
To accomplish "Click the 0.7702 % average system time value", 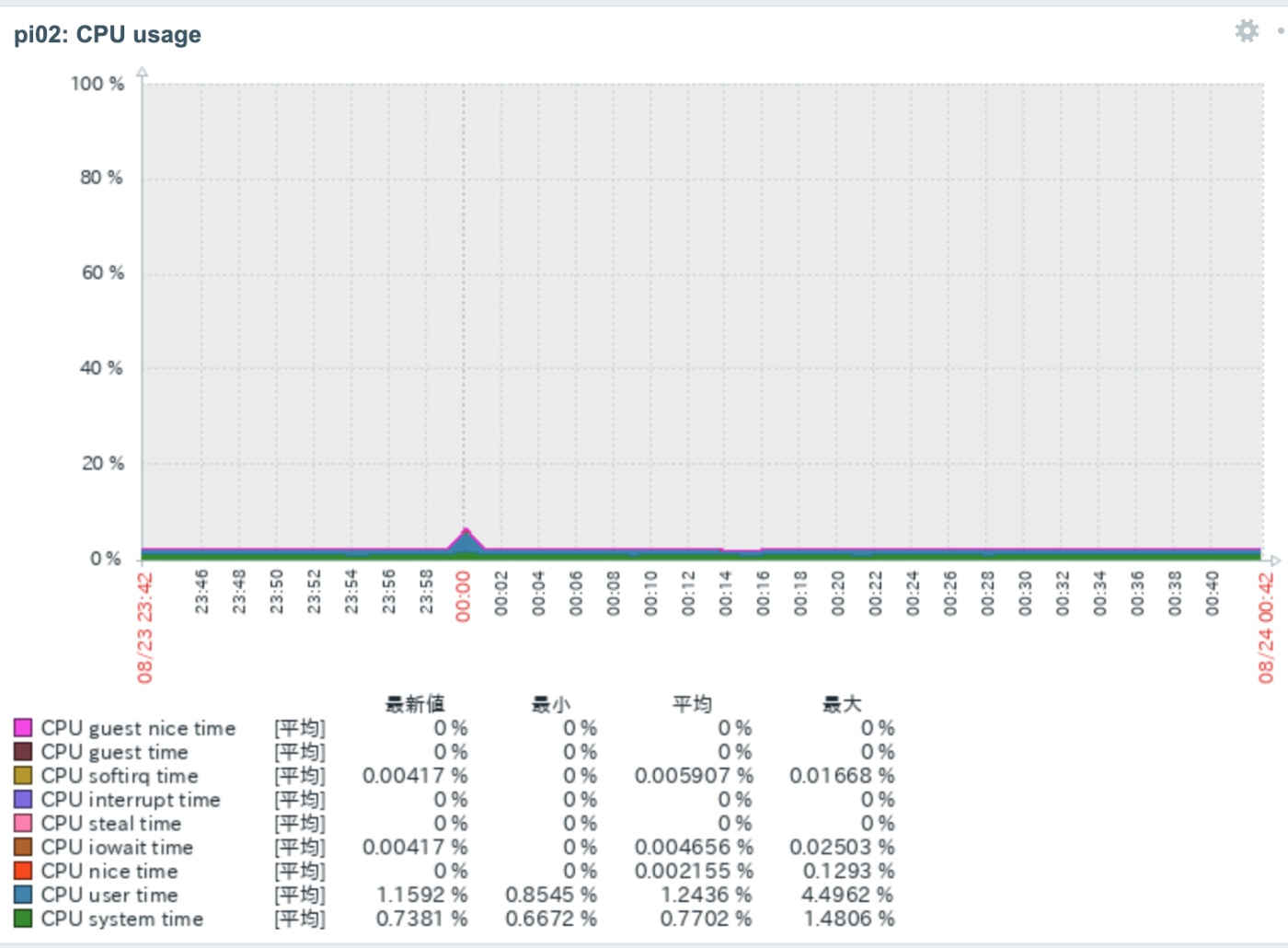I will click(706, 919).
